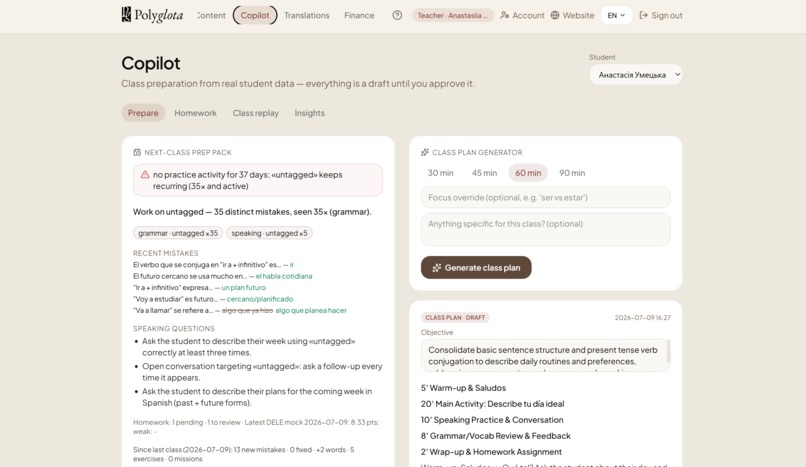This screenshot has height=467, width=806.
Task: Click the 20' Main Activity: Describe tu día ideal item
Action: 492,404
